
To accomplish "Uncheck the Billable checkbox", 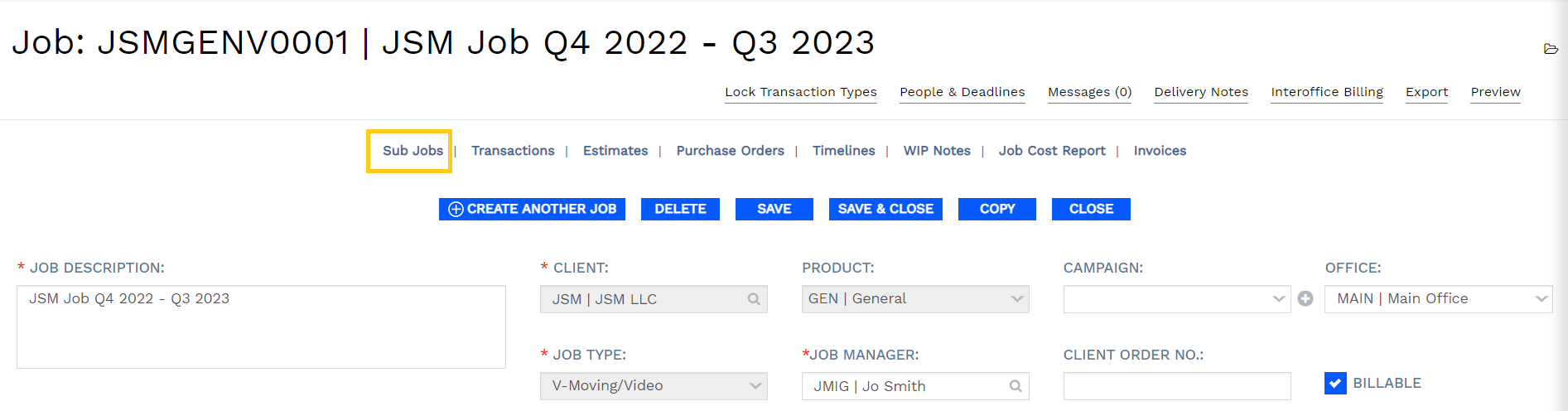I will [x=1335, y=383].
